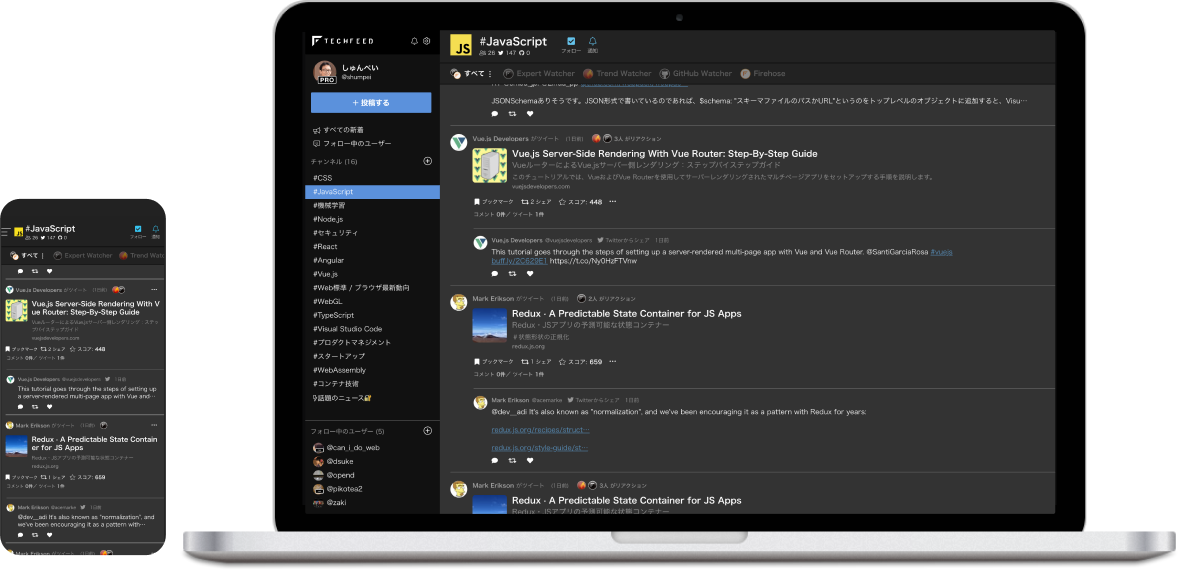
Task: Click Vue.js Developers avatar beside article on laptop
Action: (459, 142)
